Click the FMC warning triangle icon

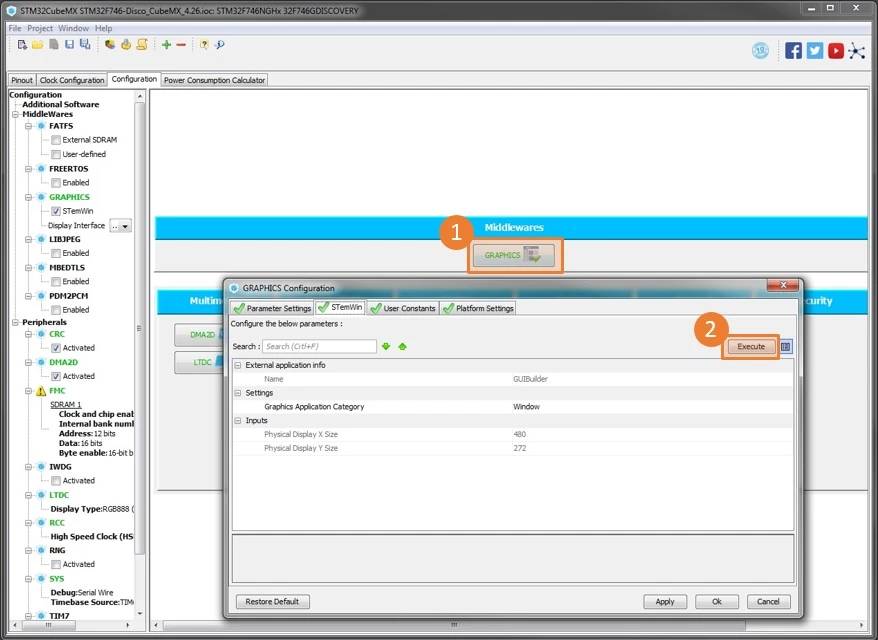tap(41, 391)
